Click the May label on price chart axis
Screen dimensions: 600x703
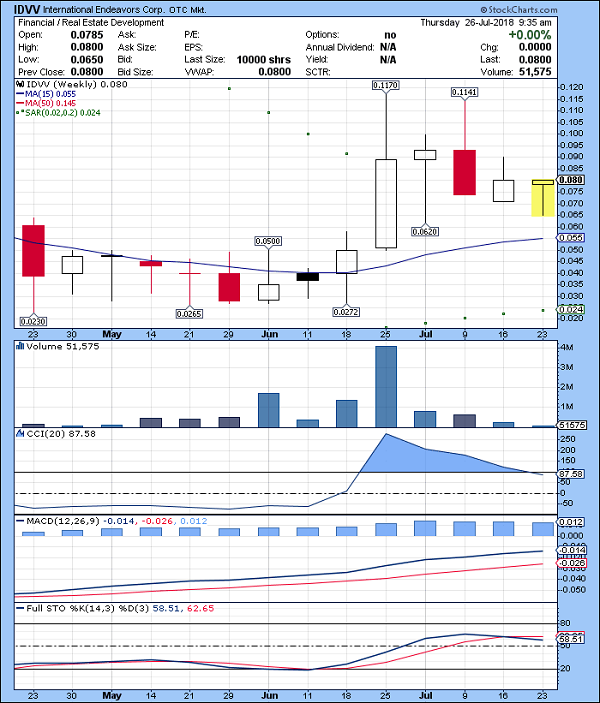pyautogui.click(x=112, y=334)
